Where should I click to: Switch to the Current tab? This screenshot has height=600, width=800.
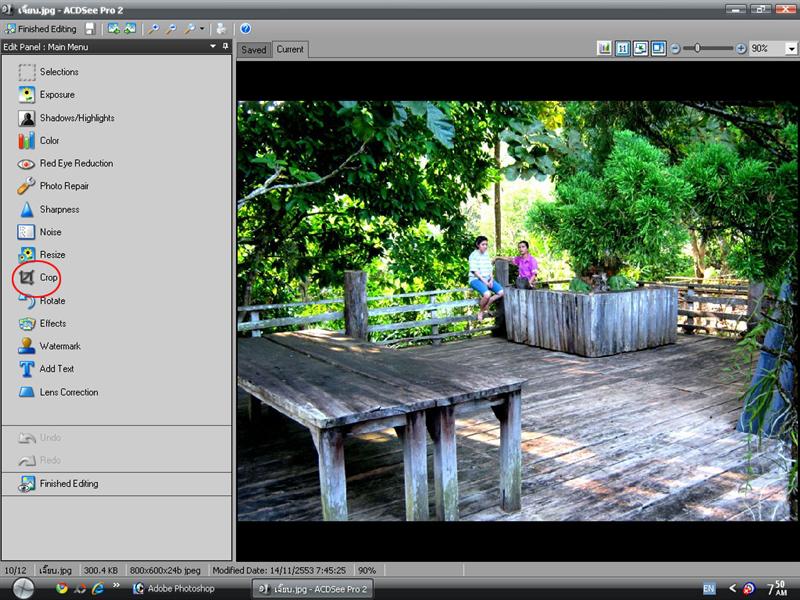tap(290, 50)
